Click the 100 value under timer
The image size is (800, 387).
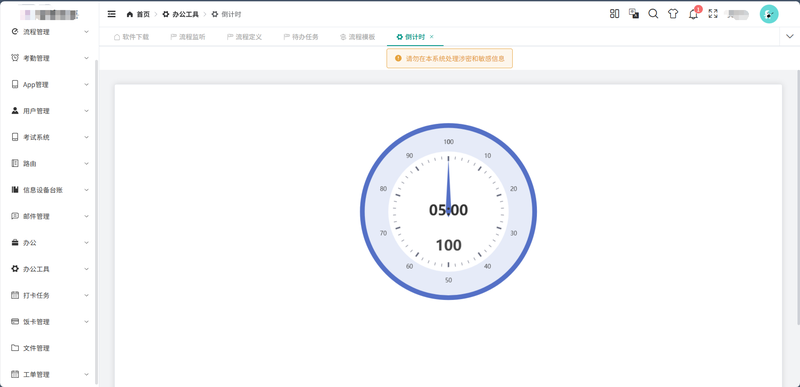(x=448, y=245)
